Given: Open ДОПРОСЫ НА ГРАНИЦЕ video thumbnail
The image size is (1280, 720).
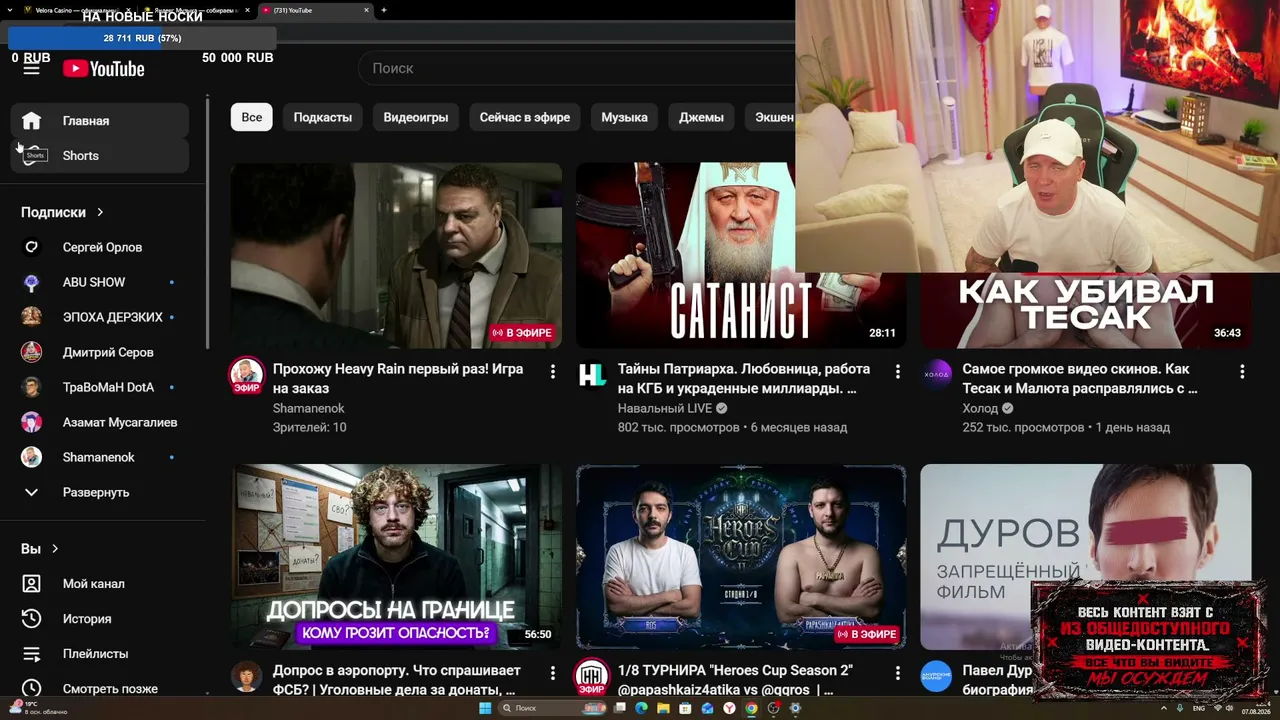Looking at the screenshot, I should pos(396,557).
